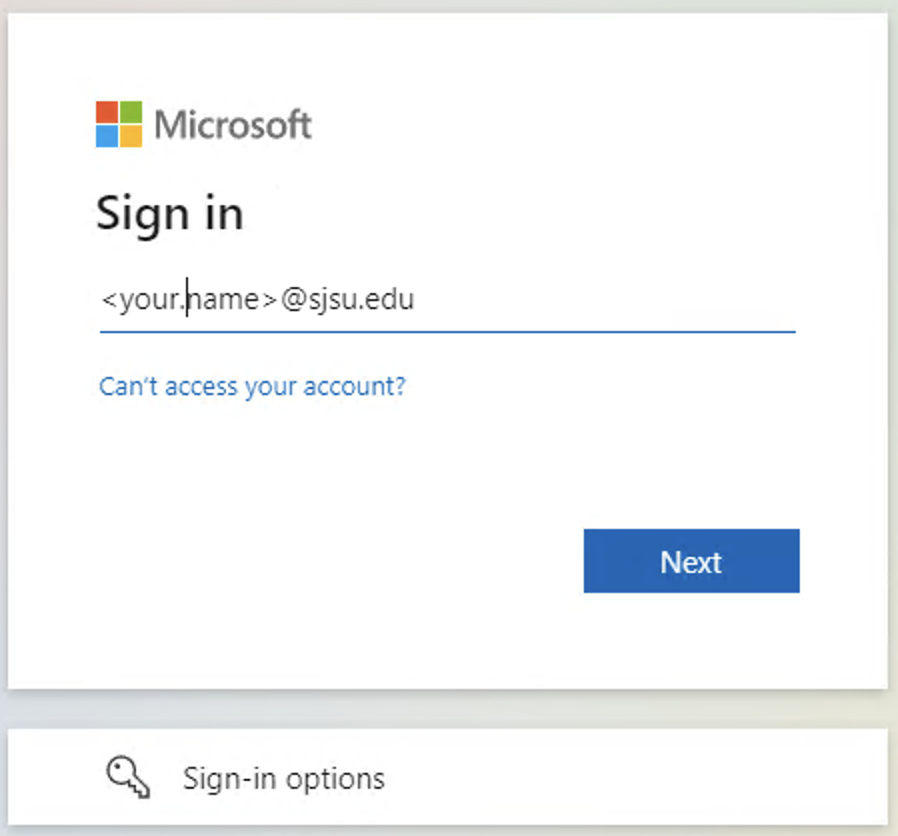This screenshot has width=898, height=836.
Task: Click the <your.name>@sjsu.edu placeholder text
Action: tap(258, 298)
